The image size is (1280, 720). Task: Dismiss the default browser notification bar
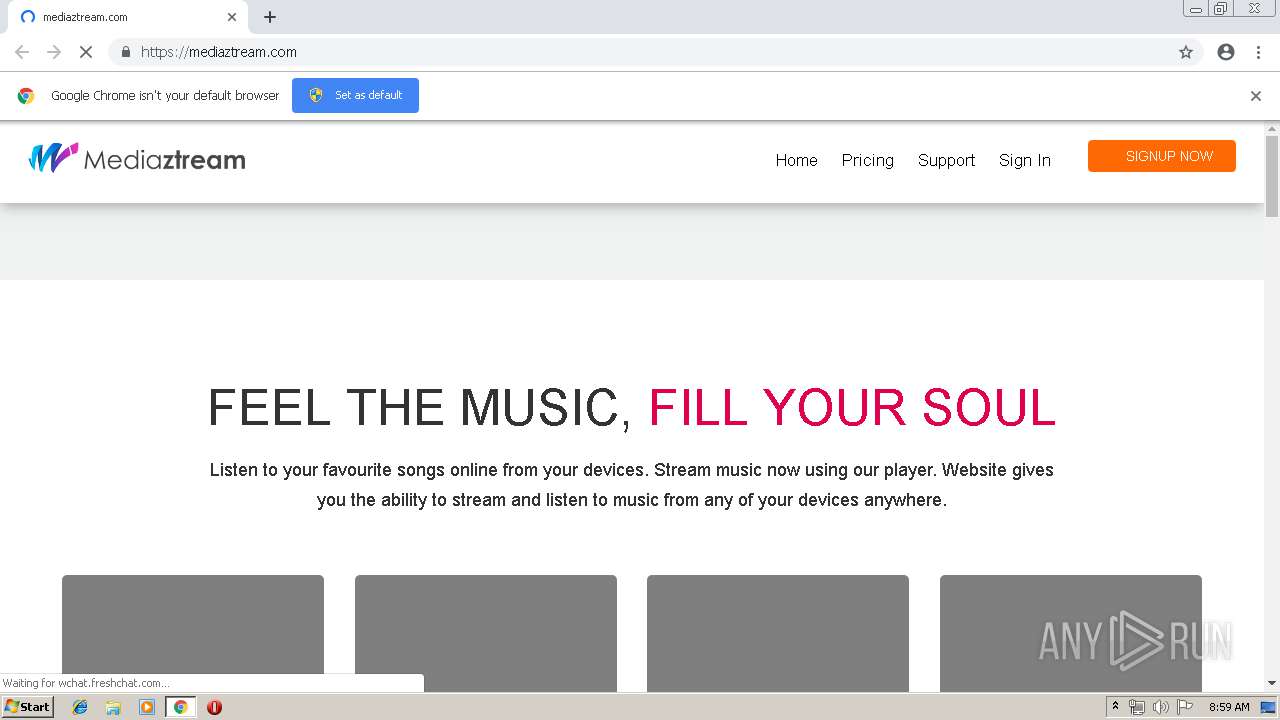pos(1256,96)
